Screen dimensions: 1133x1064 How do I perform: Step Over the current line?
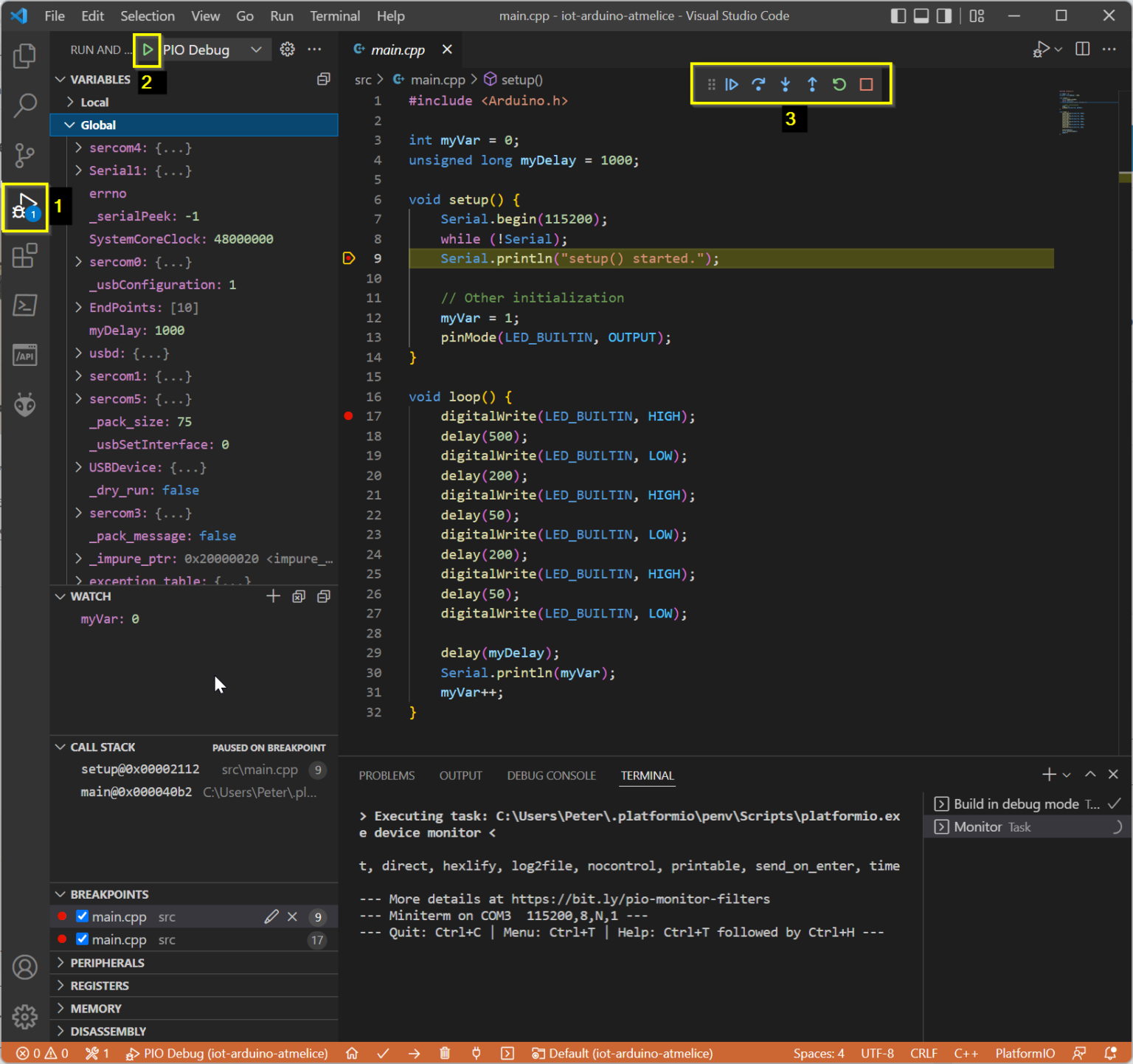758,84
